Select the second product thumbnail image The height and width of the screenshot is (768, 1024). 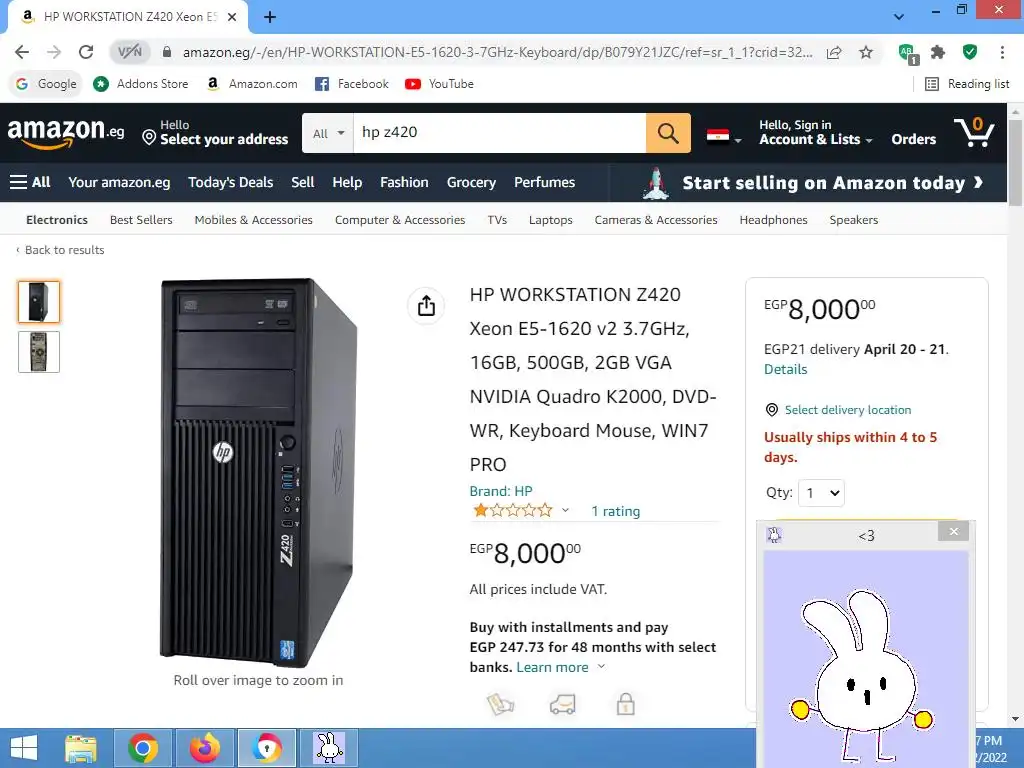[x=39, y=352]
